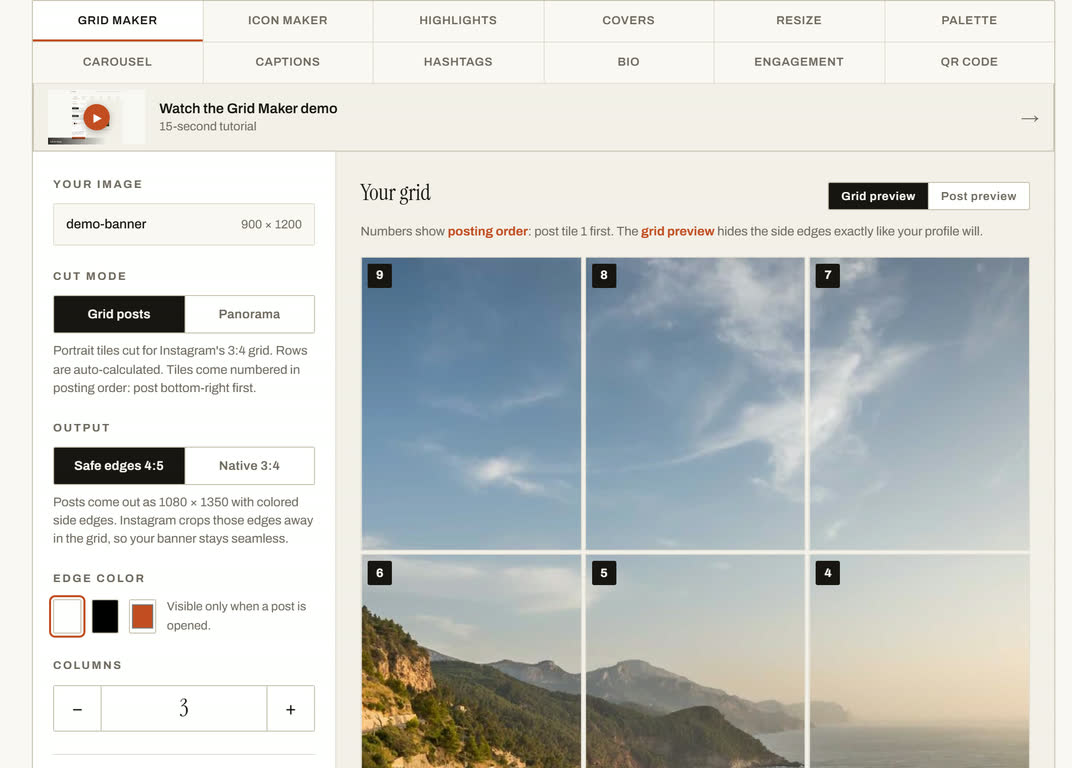
Task: Show the Post preview
Action: pyautogui.click(x=978, y=196)
